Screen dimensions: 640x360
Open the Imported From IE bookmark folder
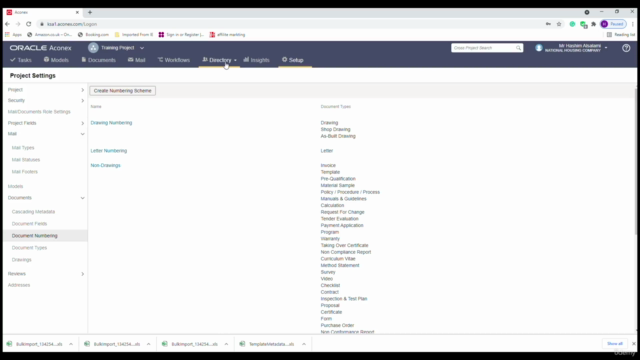pyautogui.click(x=134, y=35)
